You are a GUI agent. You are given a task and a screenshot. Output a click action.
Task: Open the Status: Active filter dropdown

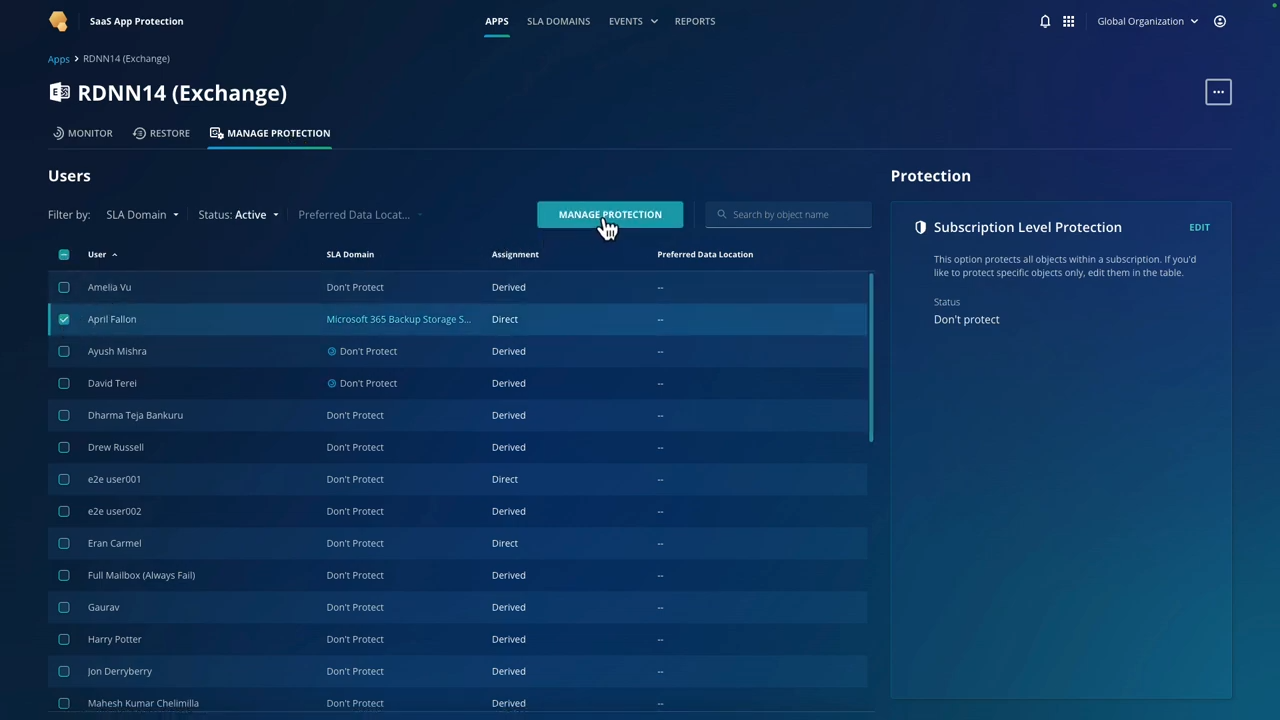(x=238, y=214)
